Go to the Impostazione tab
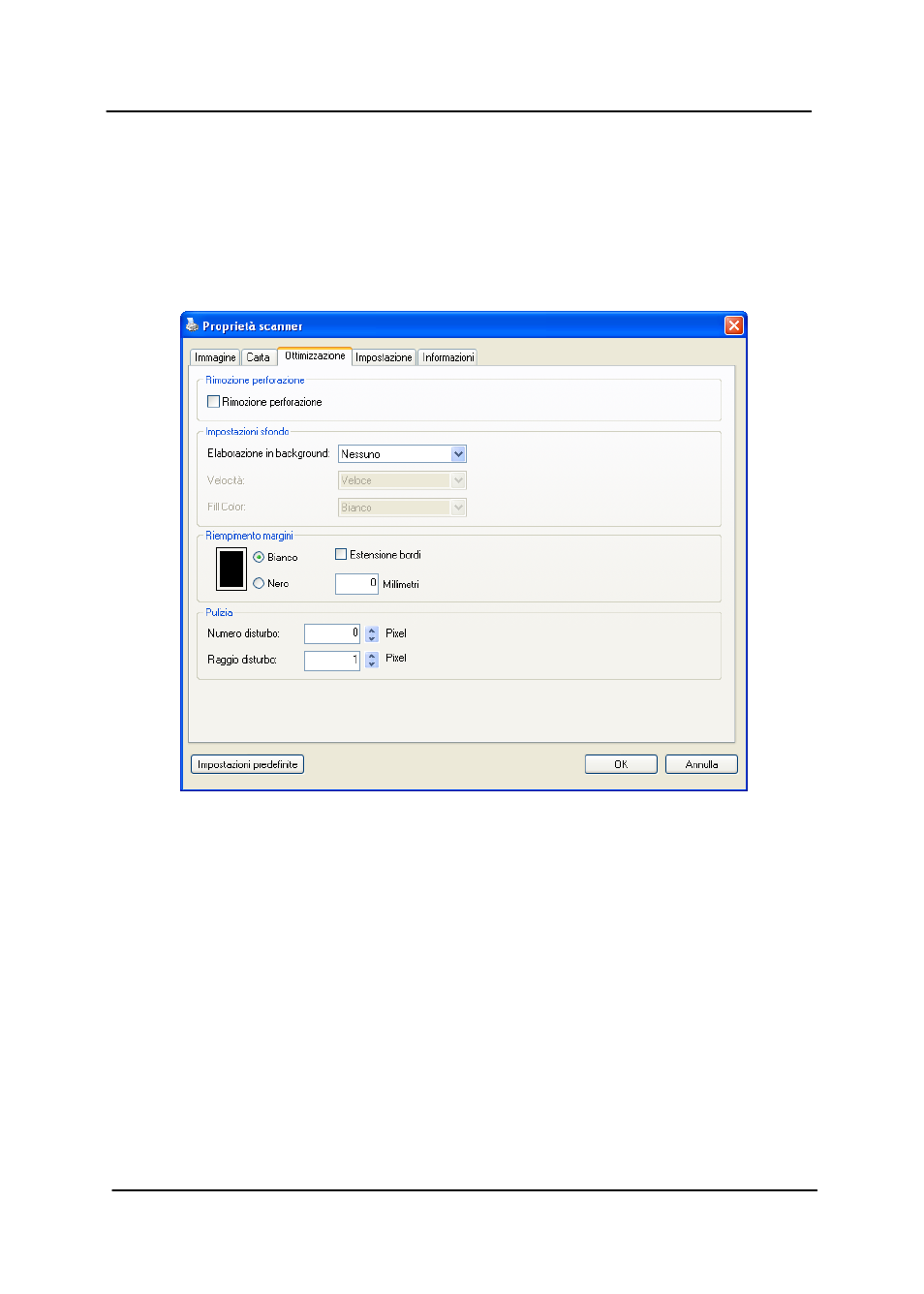 [384, 357]
